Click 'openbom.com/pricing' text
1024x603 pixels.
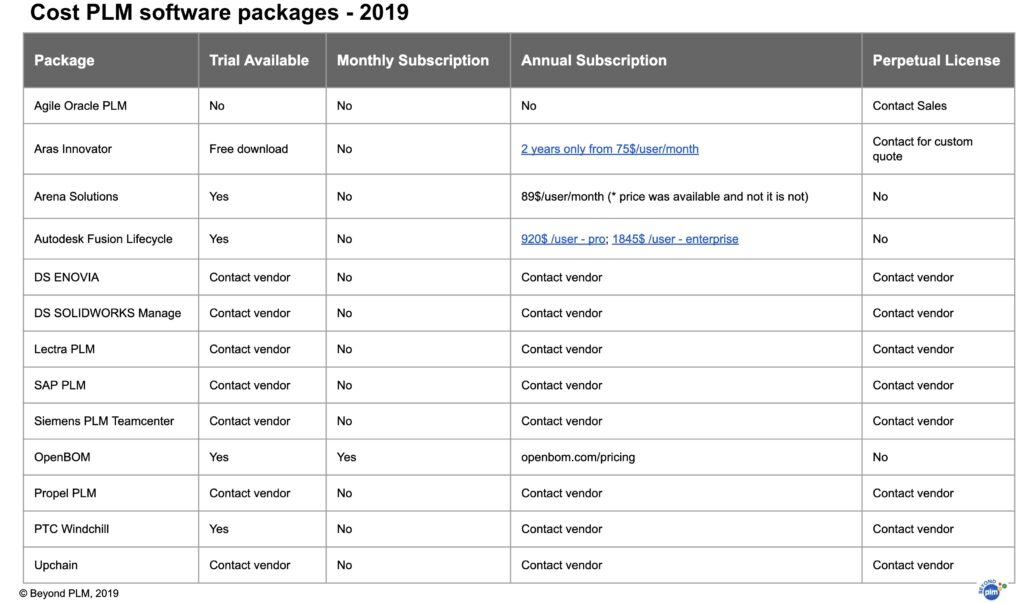pos(578,457)
